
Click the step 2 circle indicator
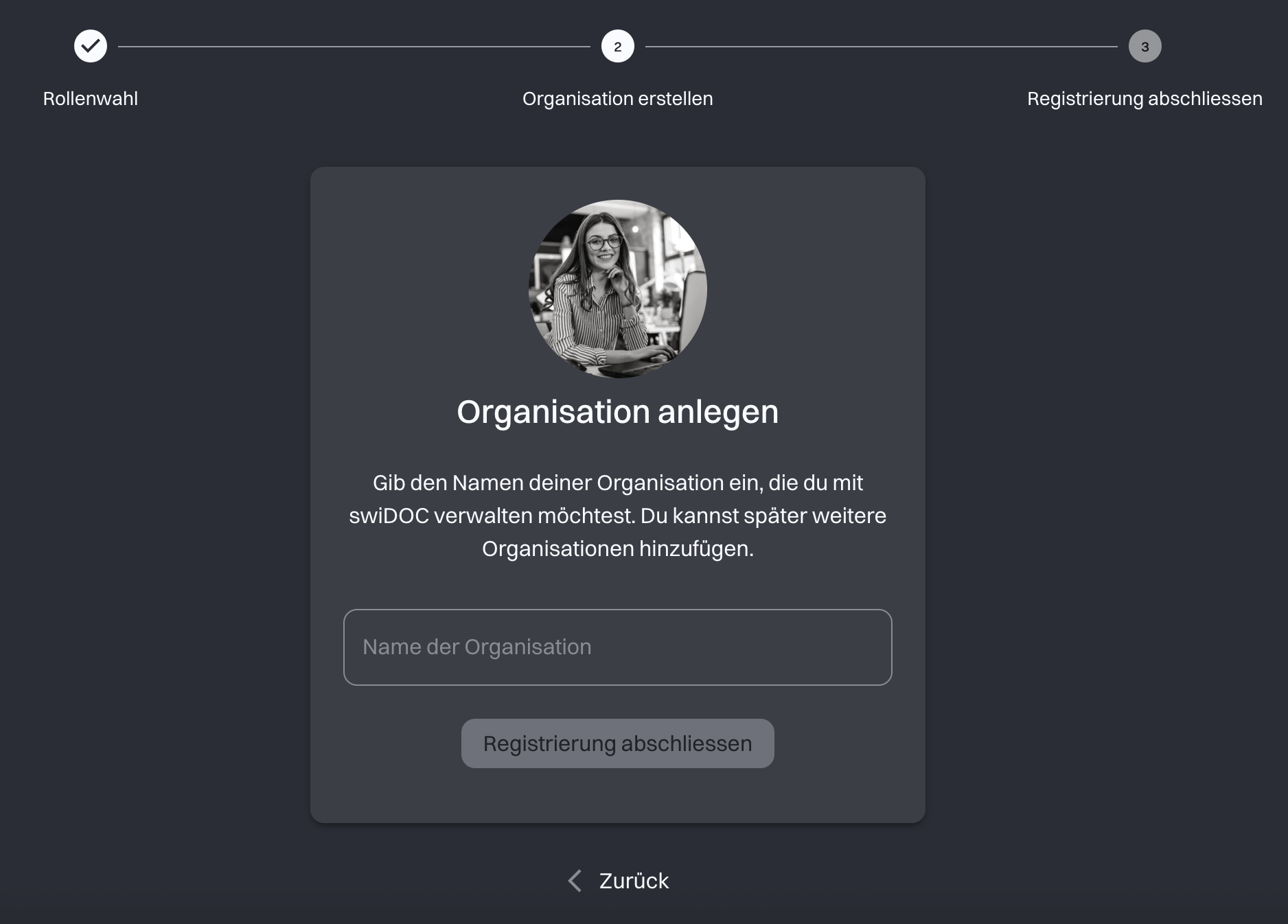(x=617, y=46)
